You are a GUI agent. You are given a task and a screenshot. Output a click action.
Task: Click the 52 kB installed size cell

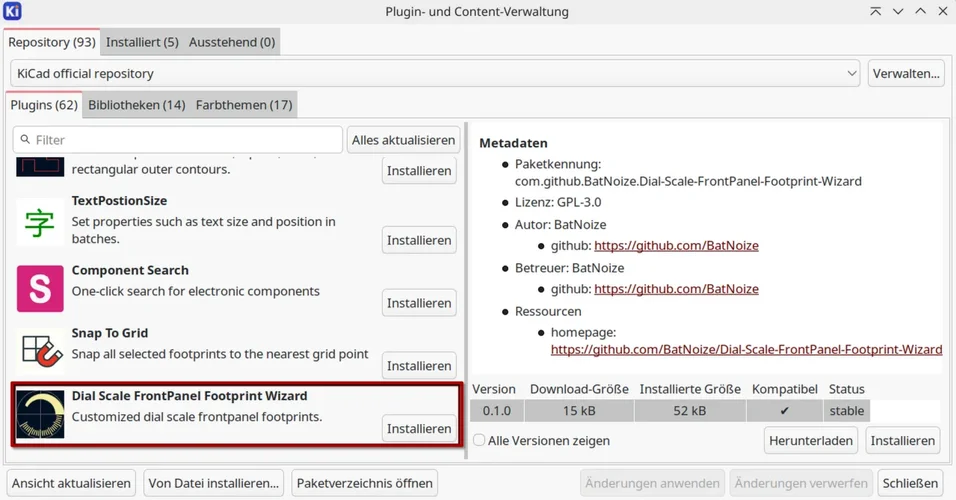click(x=690, y=410)
